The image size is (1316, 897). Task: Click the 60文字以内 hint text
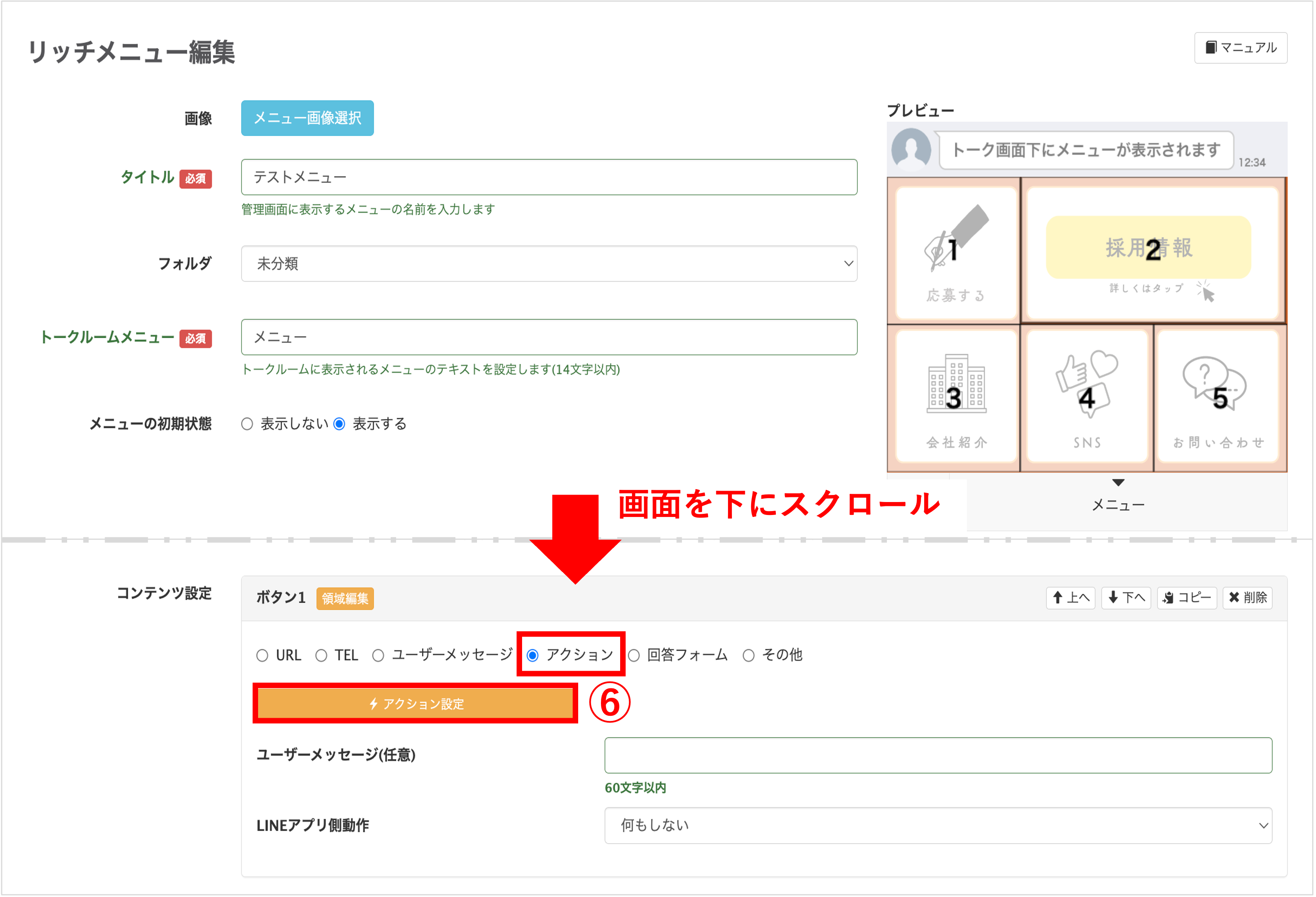636,788
